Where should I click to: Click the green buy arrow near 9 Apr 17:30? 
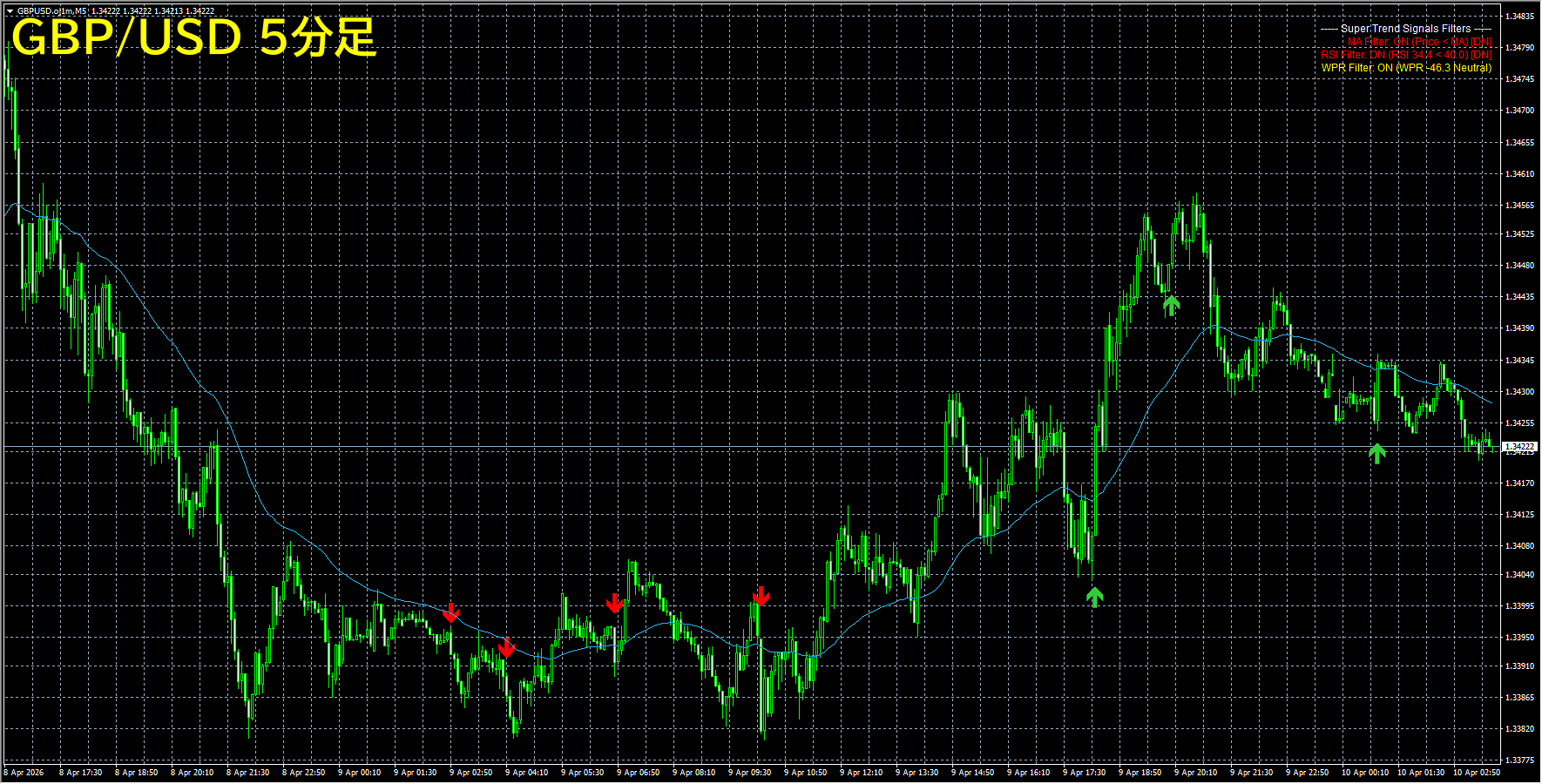click(x=1095, y=597)
